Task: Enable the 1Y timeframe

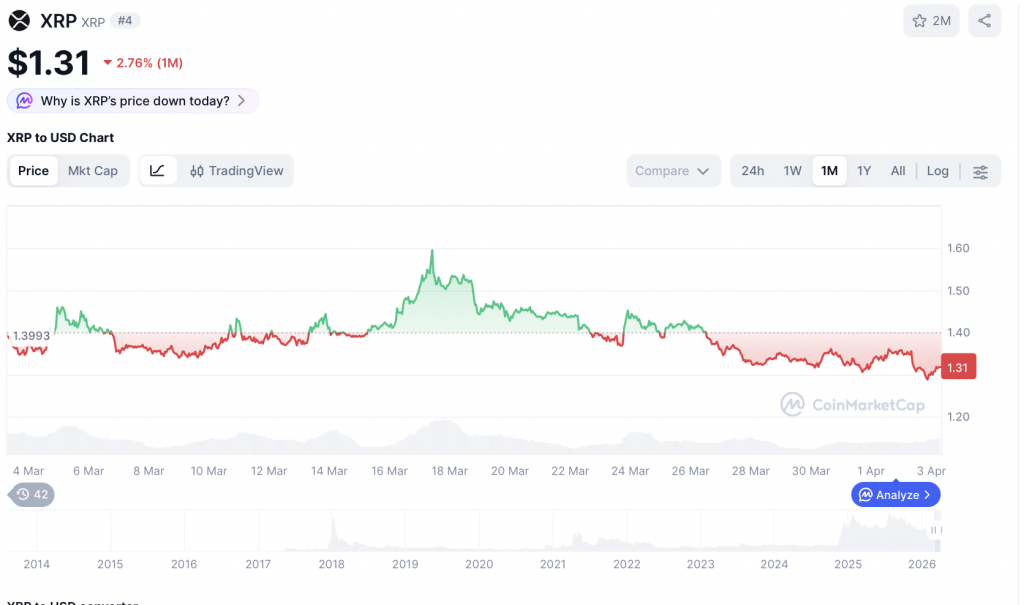Action: coord(864,170)
